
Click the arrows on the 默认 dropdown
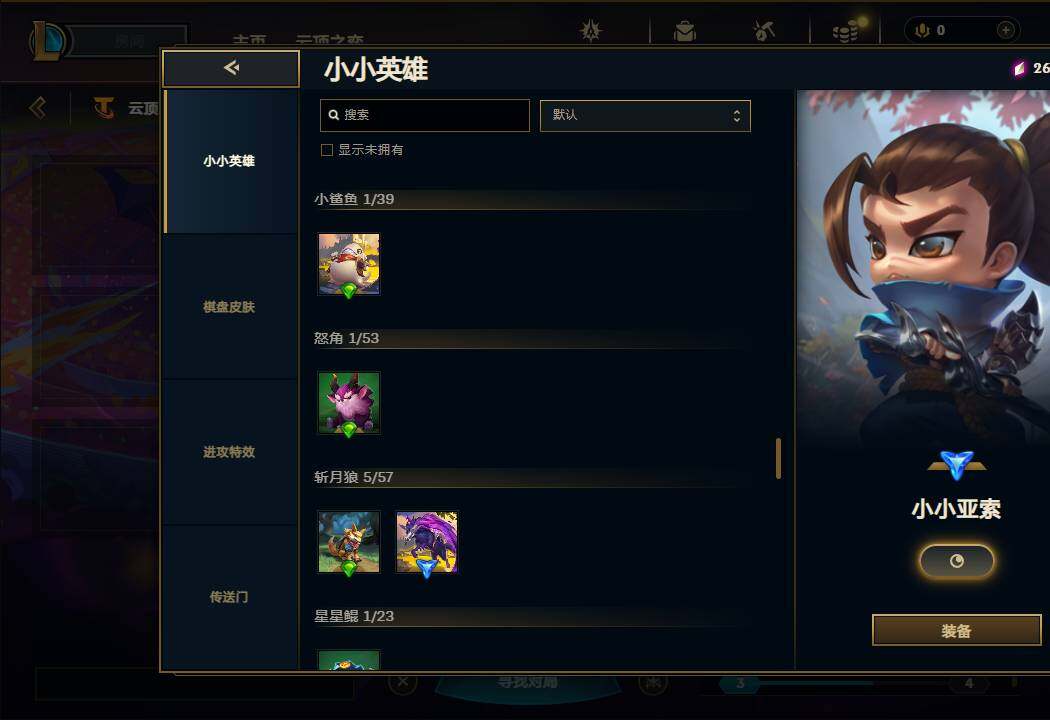pyautogui.click(x=737, y=115)
